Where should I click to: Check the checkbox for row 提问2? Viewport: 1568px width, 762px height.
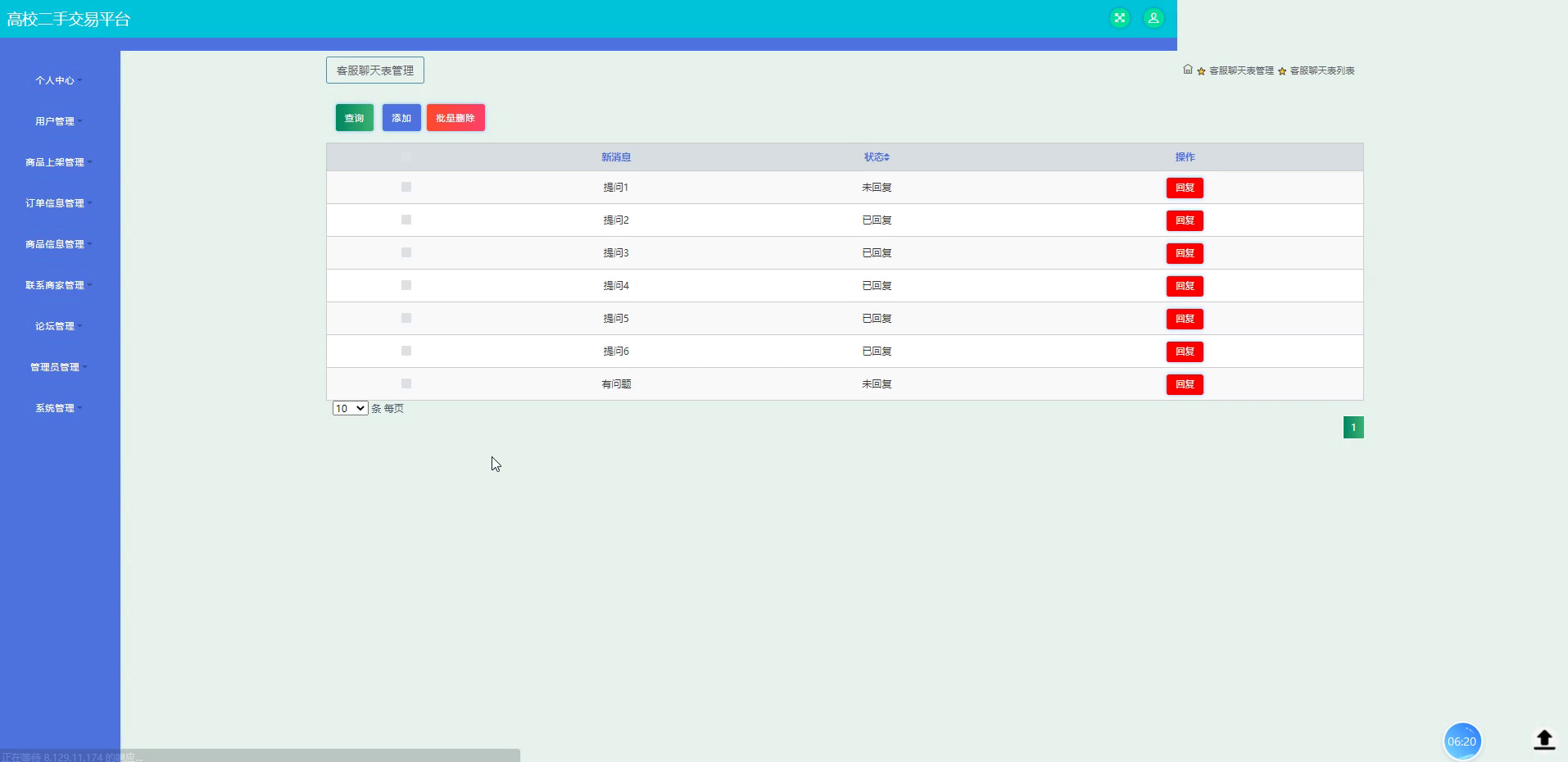click(x=406, y=220)
